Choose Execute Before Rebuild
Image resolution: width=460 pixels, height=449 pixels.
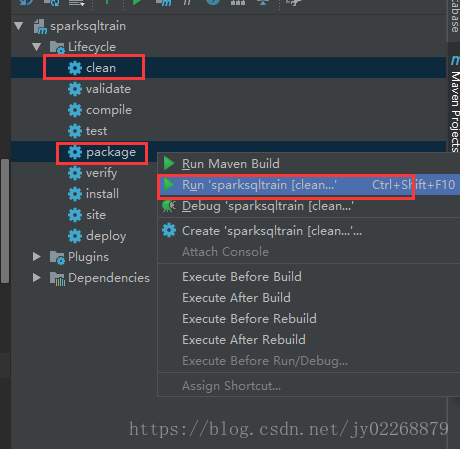click(309, 319)
